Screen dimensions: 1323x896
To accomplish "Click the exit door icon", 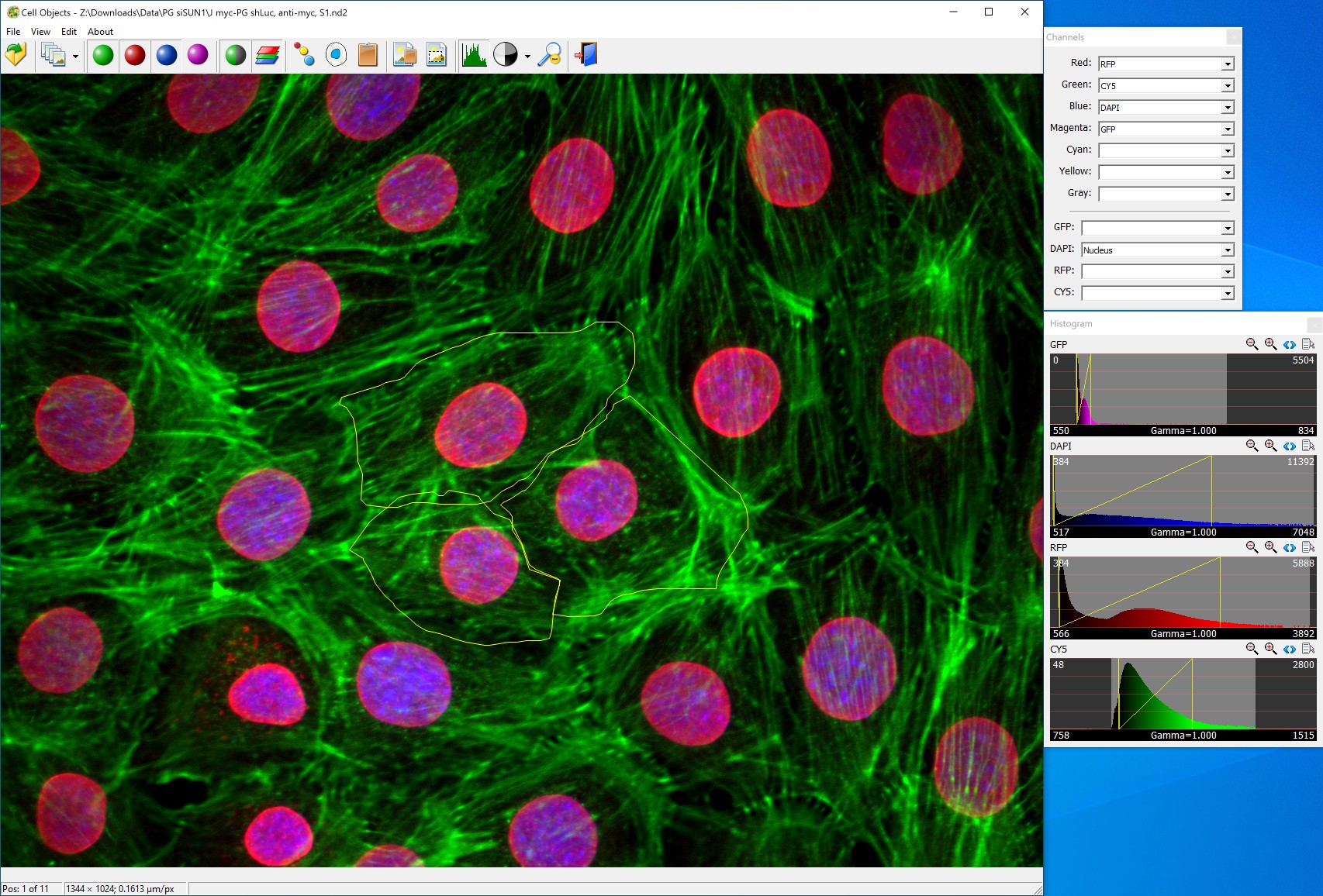I will click(586, 55).
